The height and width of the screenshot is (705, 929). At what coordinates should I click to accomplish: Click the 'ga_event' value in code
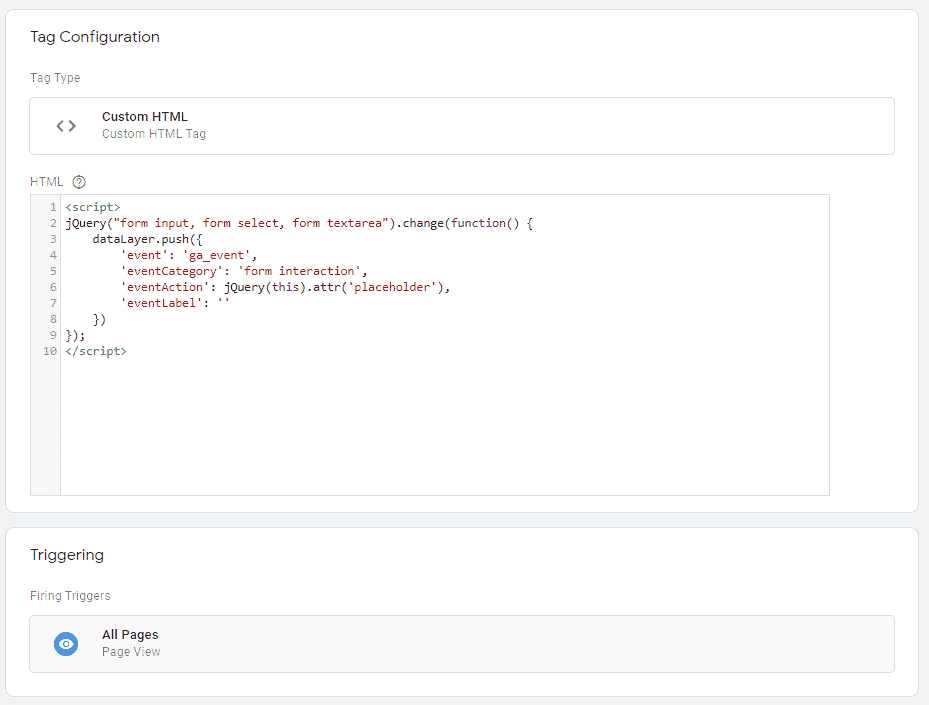[x=216, y=255]
